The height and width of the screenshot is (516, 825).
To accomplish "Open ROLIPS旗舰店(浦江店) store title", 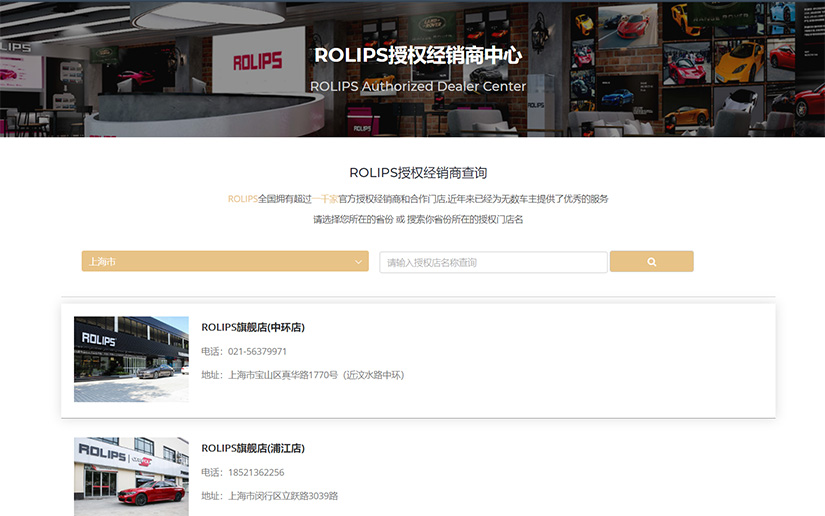I will (x=253, y=448).
